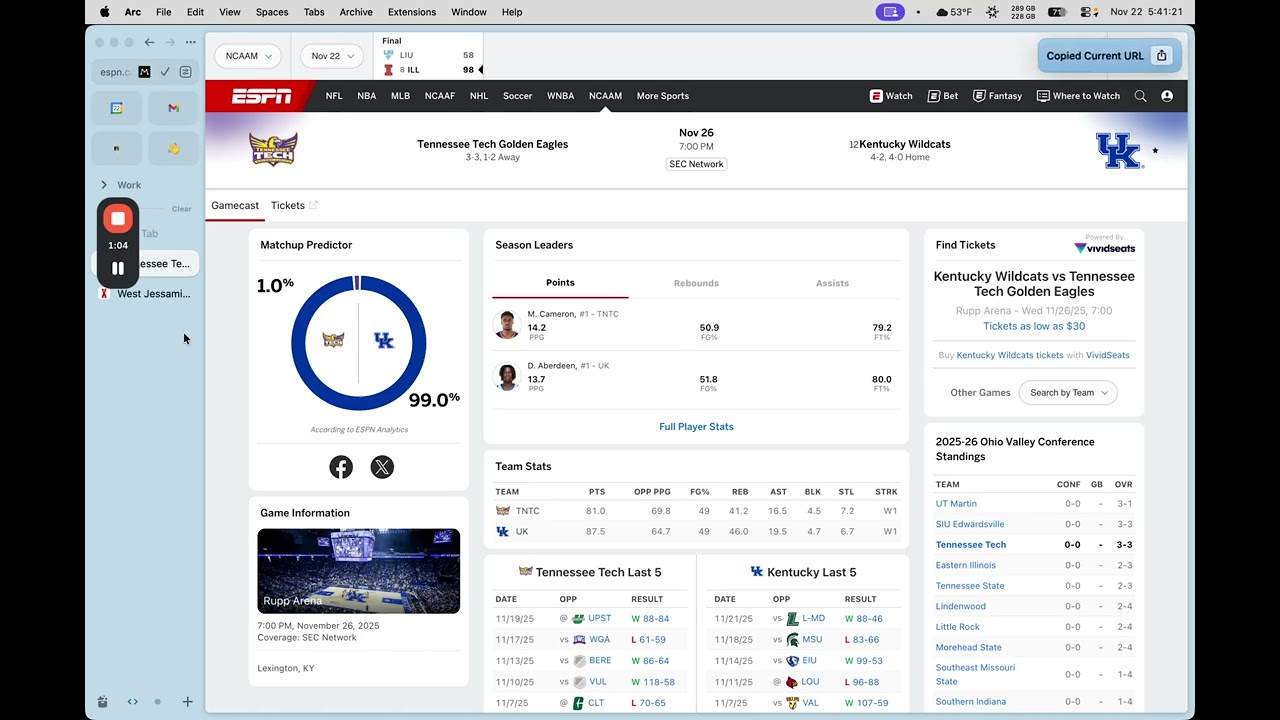The width and height of the screenshot is (1280, 720).
Task: Click TNTC in Team Stats table
Action: (527, 511)
